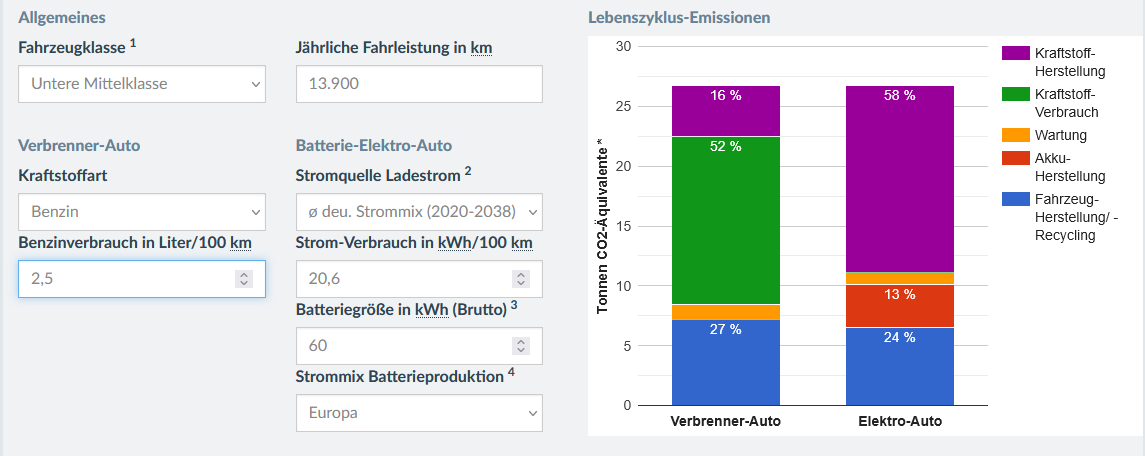Click footnote 4 next to Strommix Batterieproduktion
Screen dimensions: 1145x456
(x=511, y=372)
